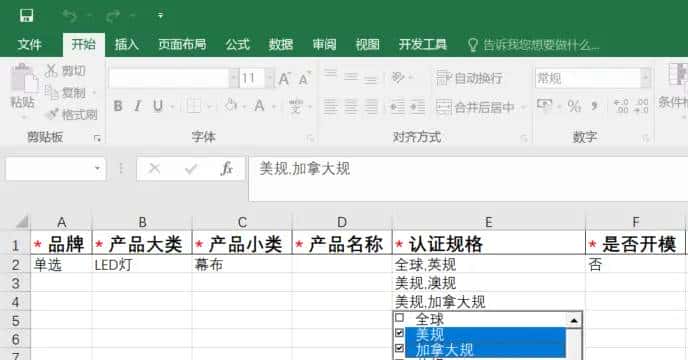Open the 开发工具 tab
Screen dimensions: 688x360
point(423,44)
